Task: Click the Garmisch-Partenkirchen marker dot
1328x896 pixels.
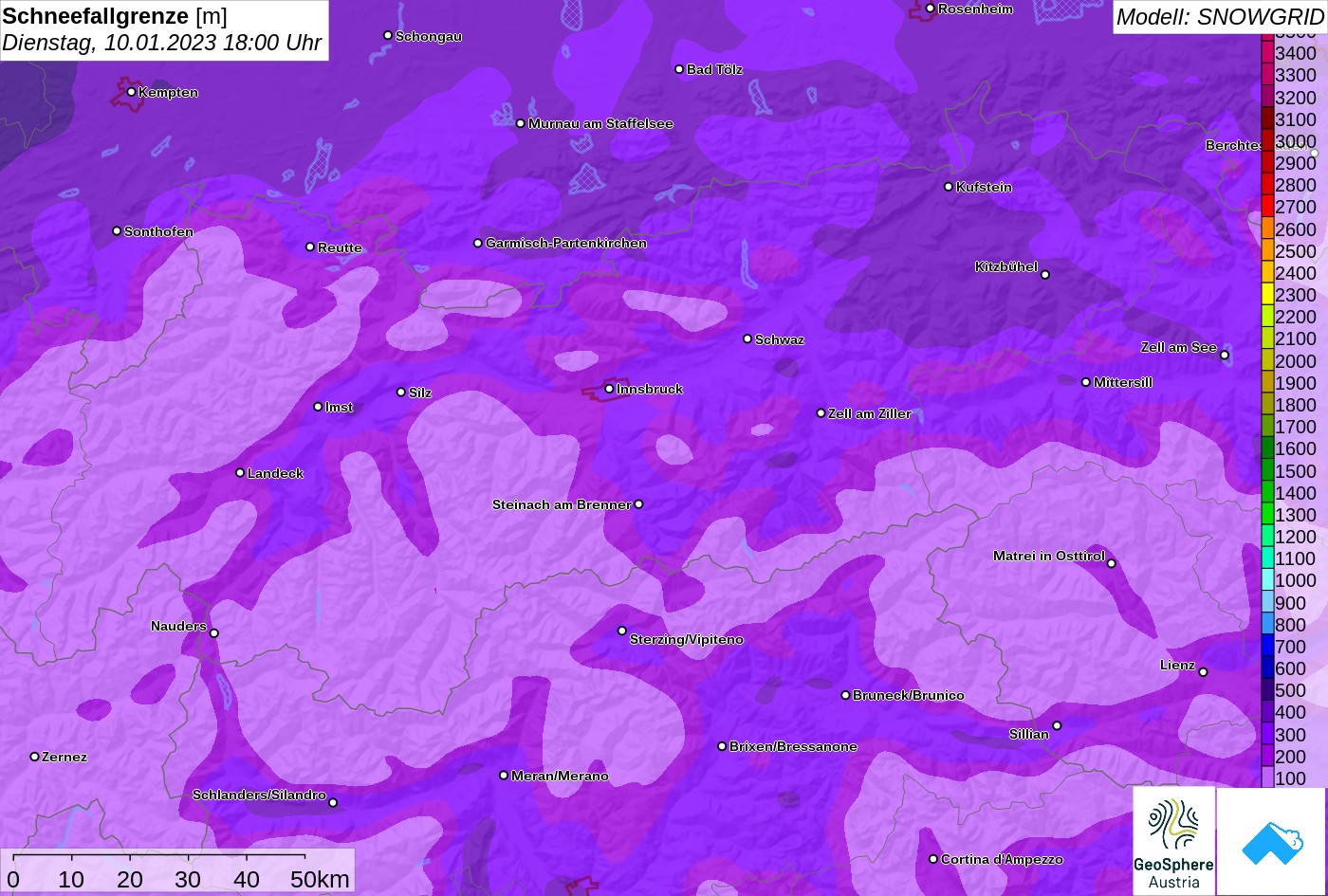Action: pos(478,243)
